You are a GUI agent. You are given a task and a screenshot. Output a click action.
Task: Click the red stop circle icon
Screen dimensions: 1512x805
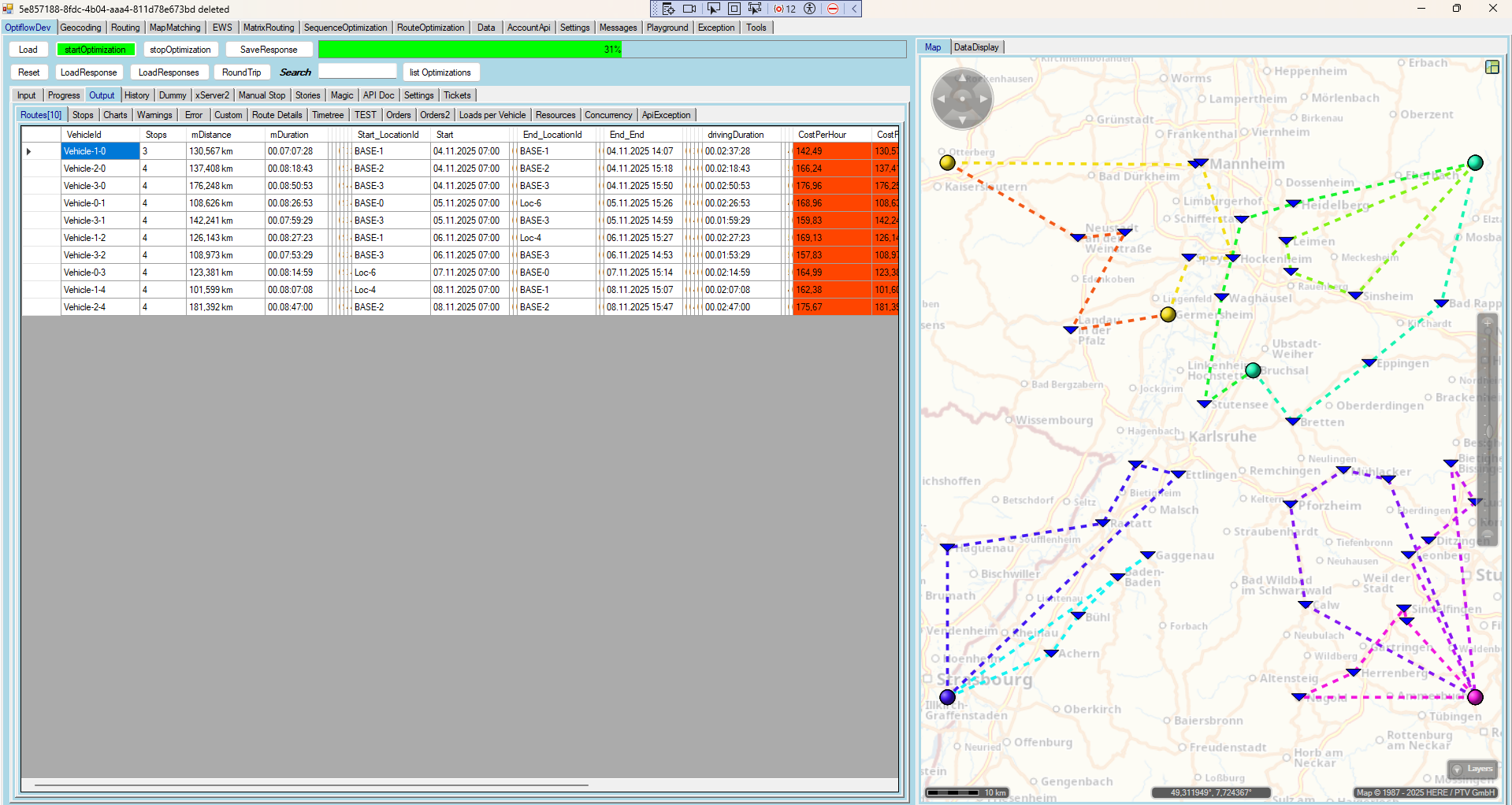pyautogui.click(x=833, y=9)
